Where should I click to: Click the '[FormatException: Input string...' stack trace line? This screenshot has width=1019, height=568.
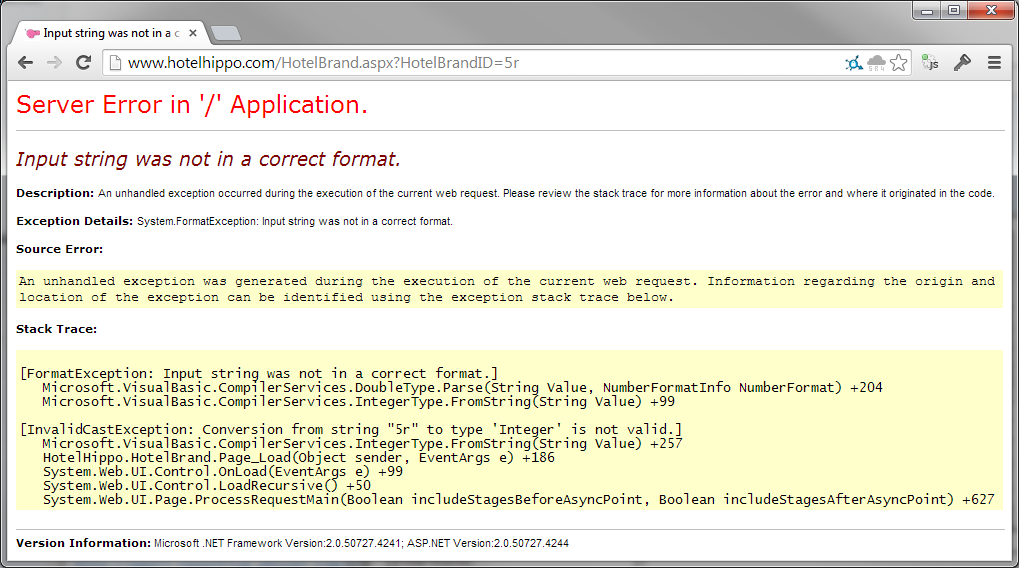259,374
